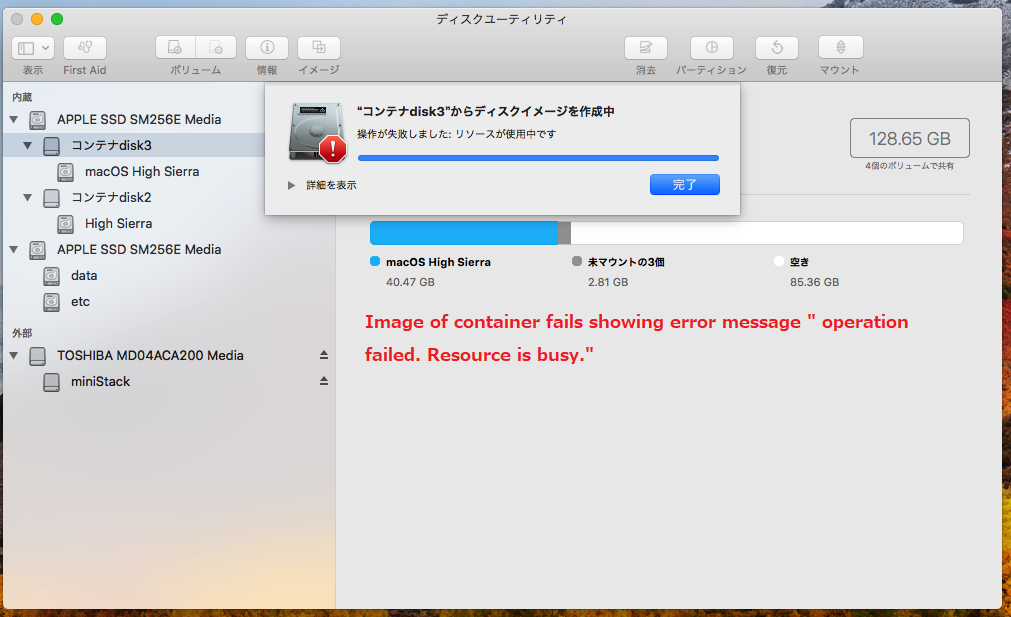Image resolution: width=1011 pixels, height=617 pixels.
Task: Select the High Sierra volume icon under コンテナdisk2
Action: tap(65, 224)
